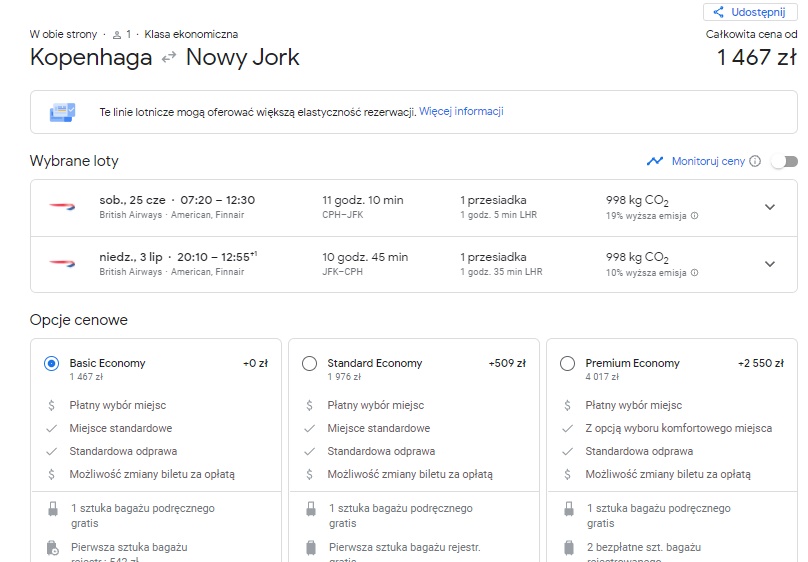Viewport: 808px width, 562px height.
Task: Click info icon next to 10% wyższa emisja
Action: coord(695,273)
